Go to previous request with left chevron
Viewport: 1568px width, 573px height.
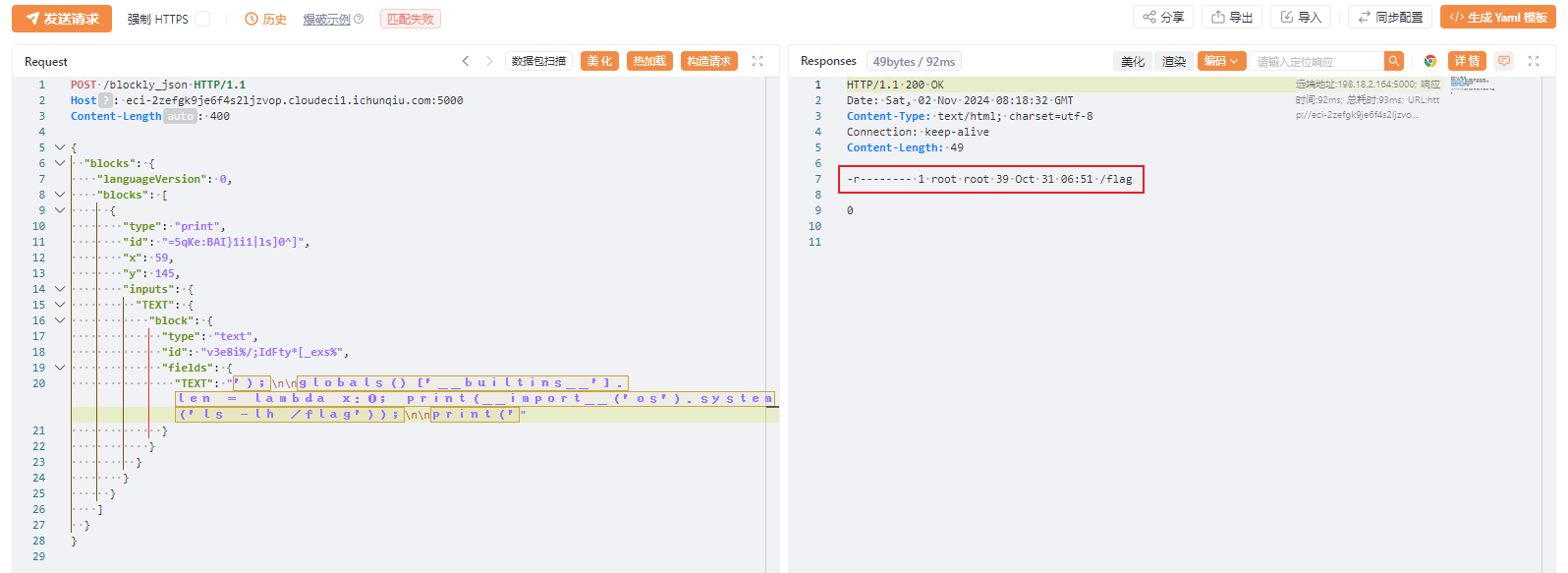point(466,61)
